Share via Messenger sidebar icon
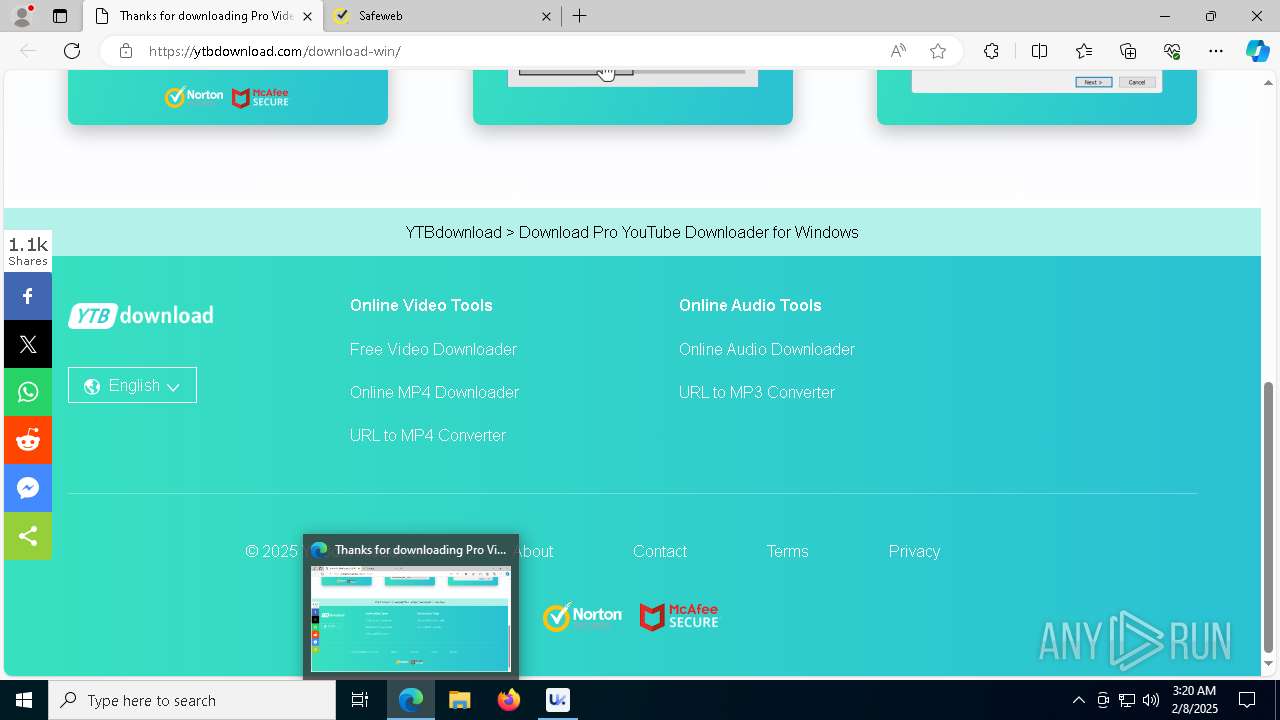1280x720 pixels. (28, 488)
